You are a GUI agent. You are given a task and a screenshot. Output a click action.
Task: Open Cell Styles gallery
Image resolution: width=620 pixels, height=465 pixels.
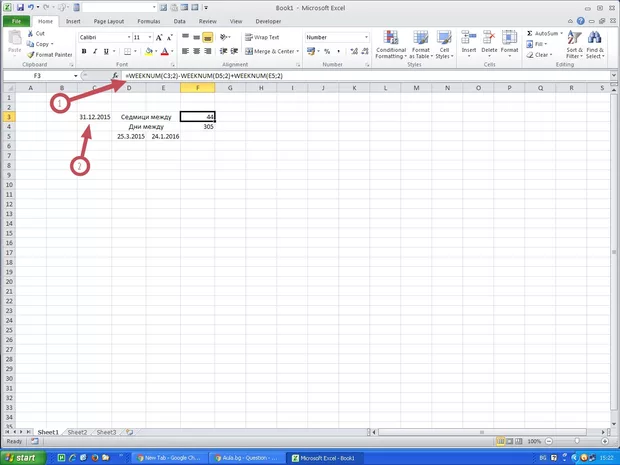[x=444, y=45]
